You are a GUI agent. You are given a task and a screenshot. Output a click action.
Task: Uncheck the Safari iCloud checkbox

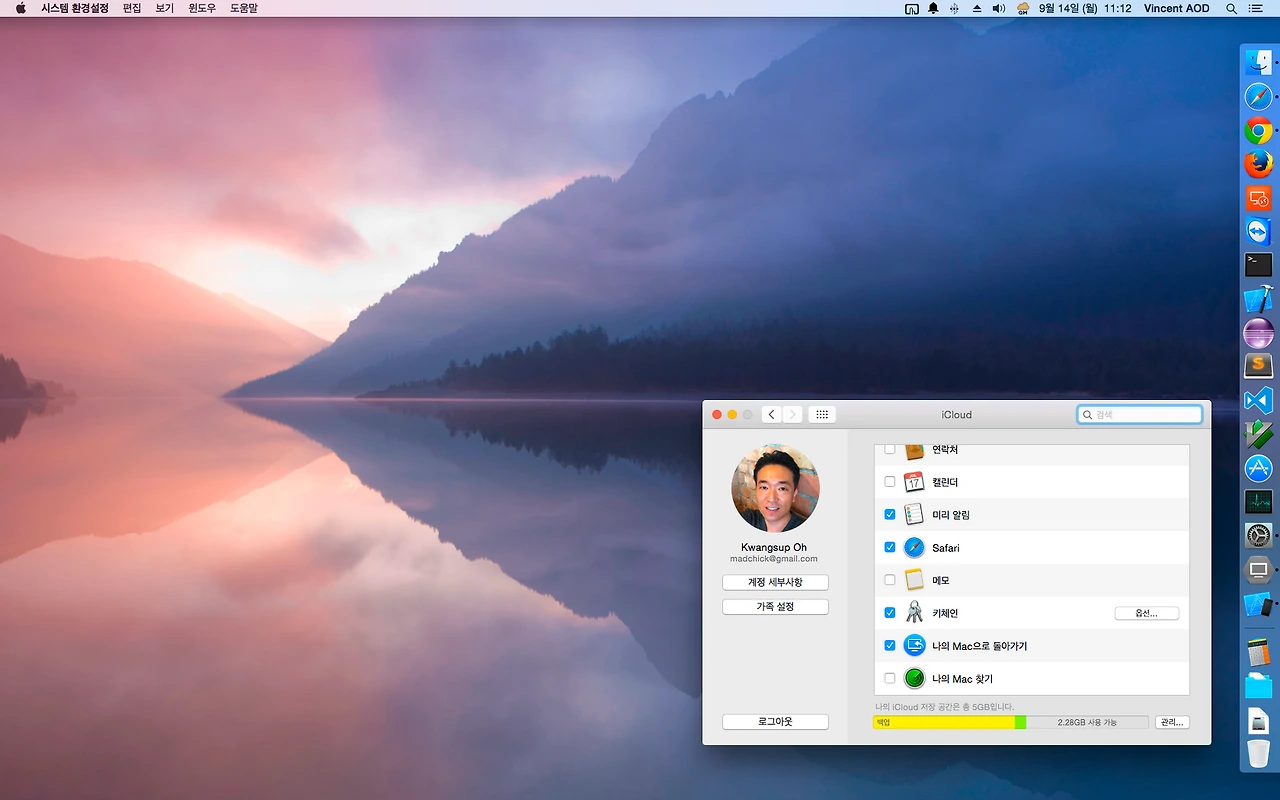[x=890, y=548]
